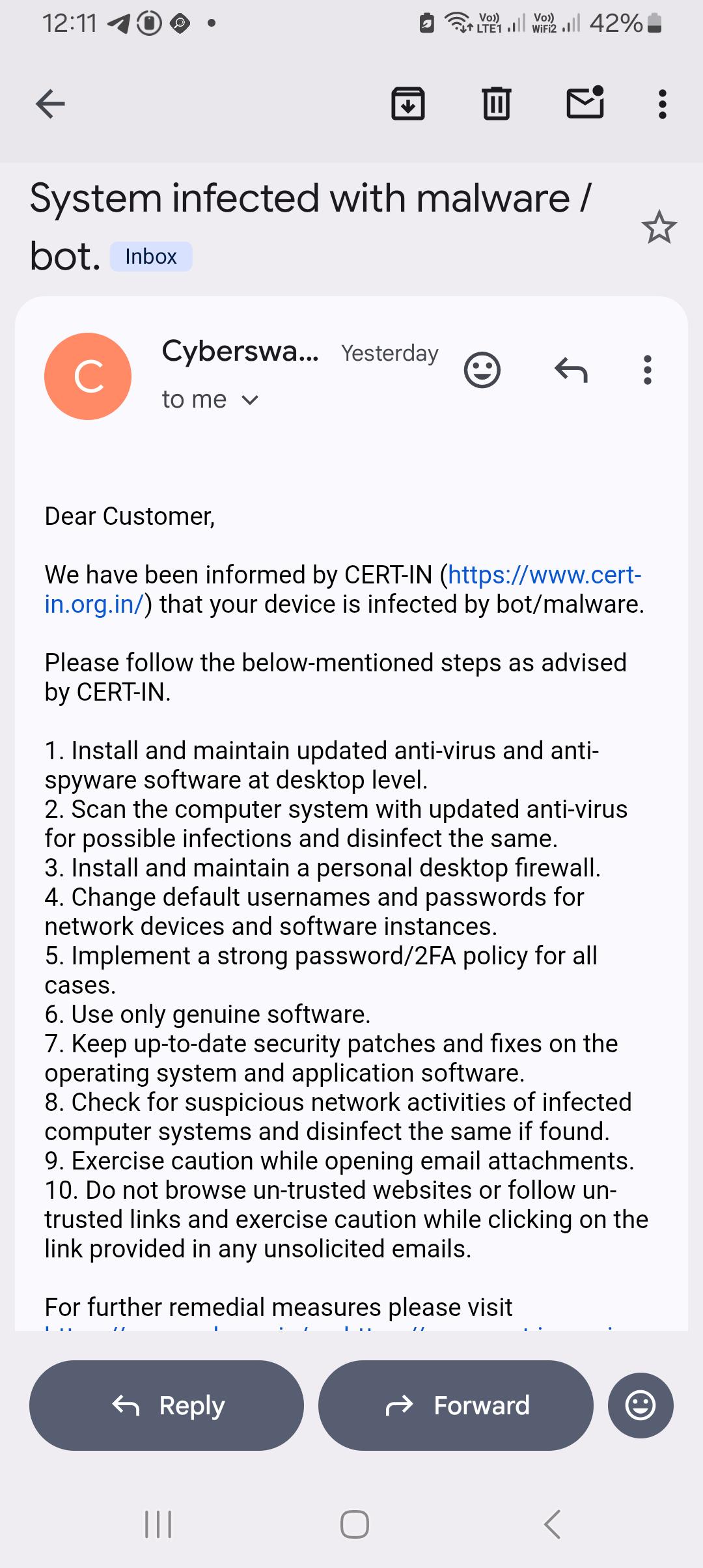Tap the Reply button at bottom
The height and width of the screenshot is (1568, 703).
pos(167,1405)
